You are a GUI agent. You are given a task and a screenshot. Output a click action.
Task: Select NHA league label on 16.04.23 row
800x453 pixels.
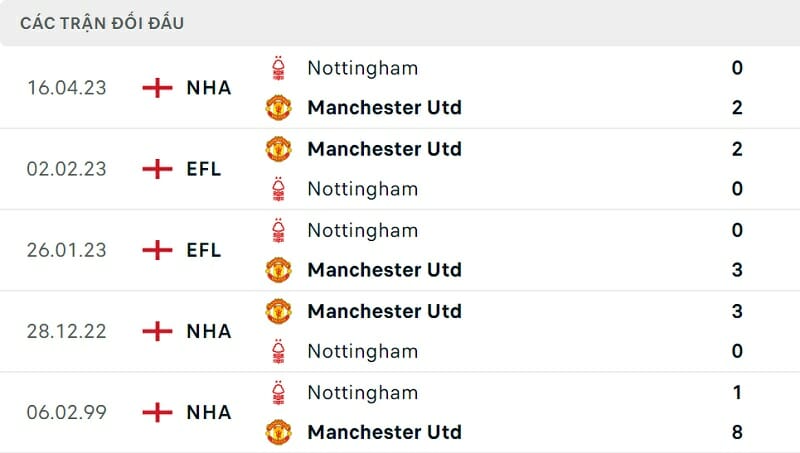pyautogui.click(x=209, y=88)
